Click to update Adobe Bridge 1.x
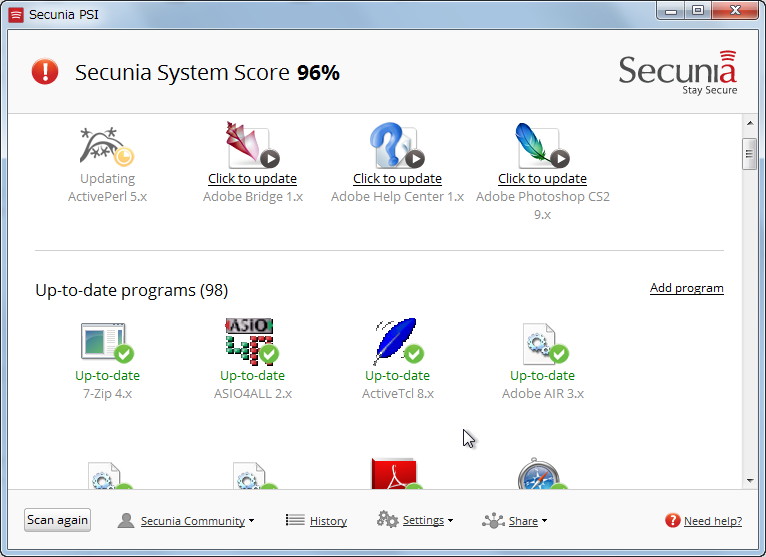 252,178
